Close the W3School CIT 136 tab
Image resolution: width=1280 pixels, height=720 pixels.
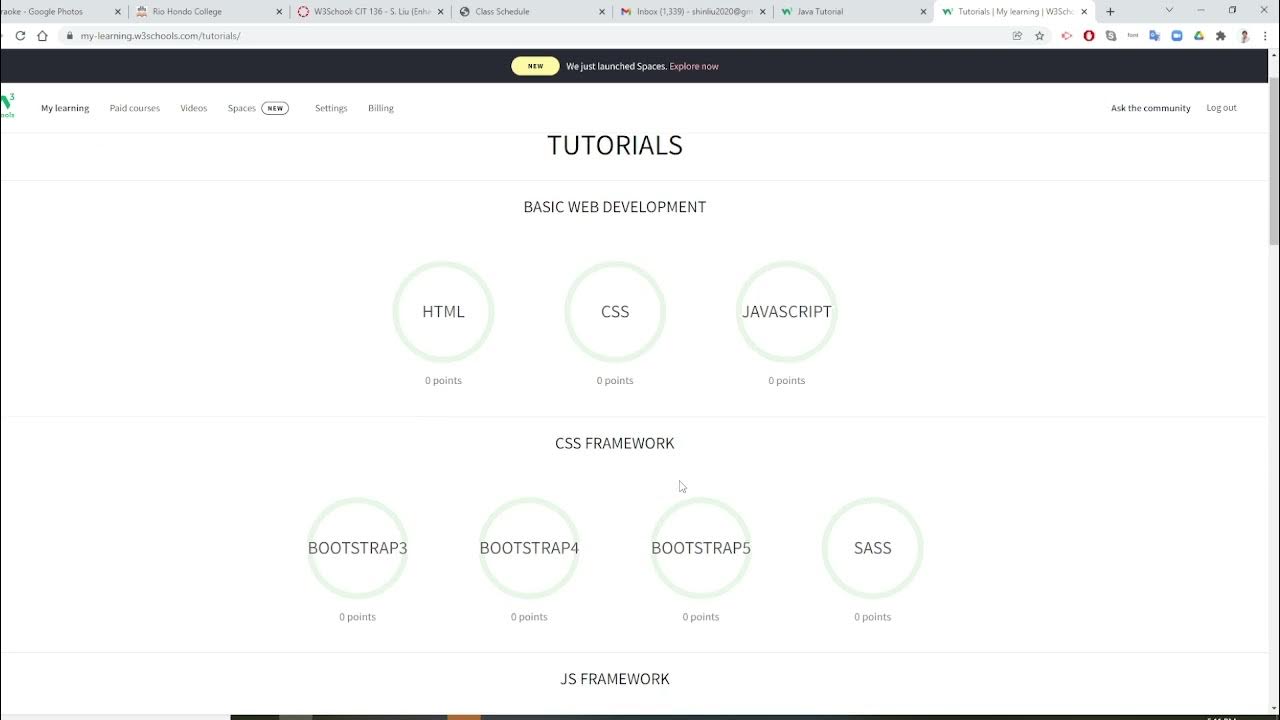click(441, 12)
